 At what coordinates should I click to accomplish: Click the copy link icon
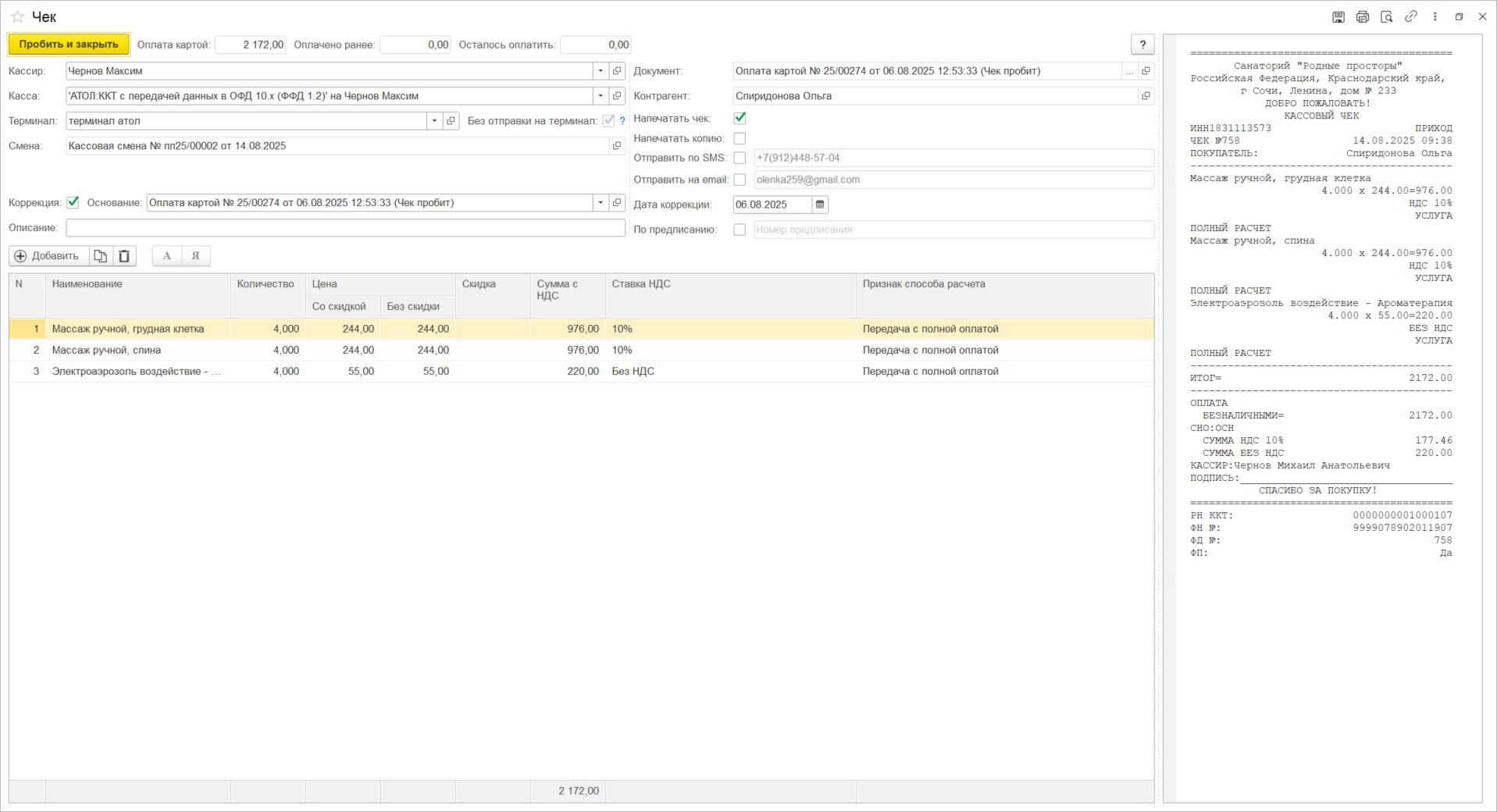pos(1410,16)
